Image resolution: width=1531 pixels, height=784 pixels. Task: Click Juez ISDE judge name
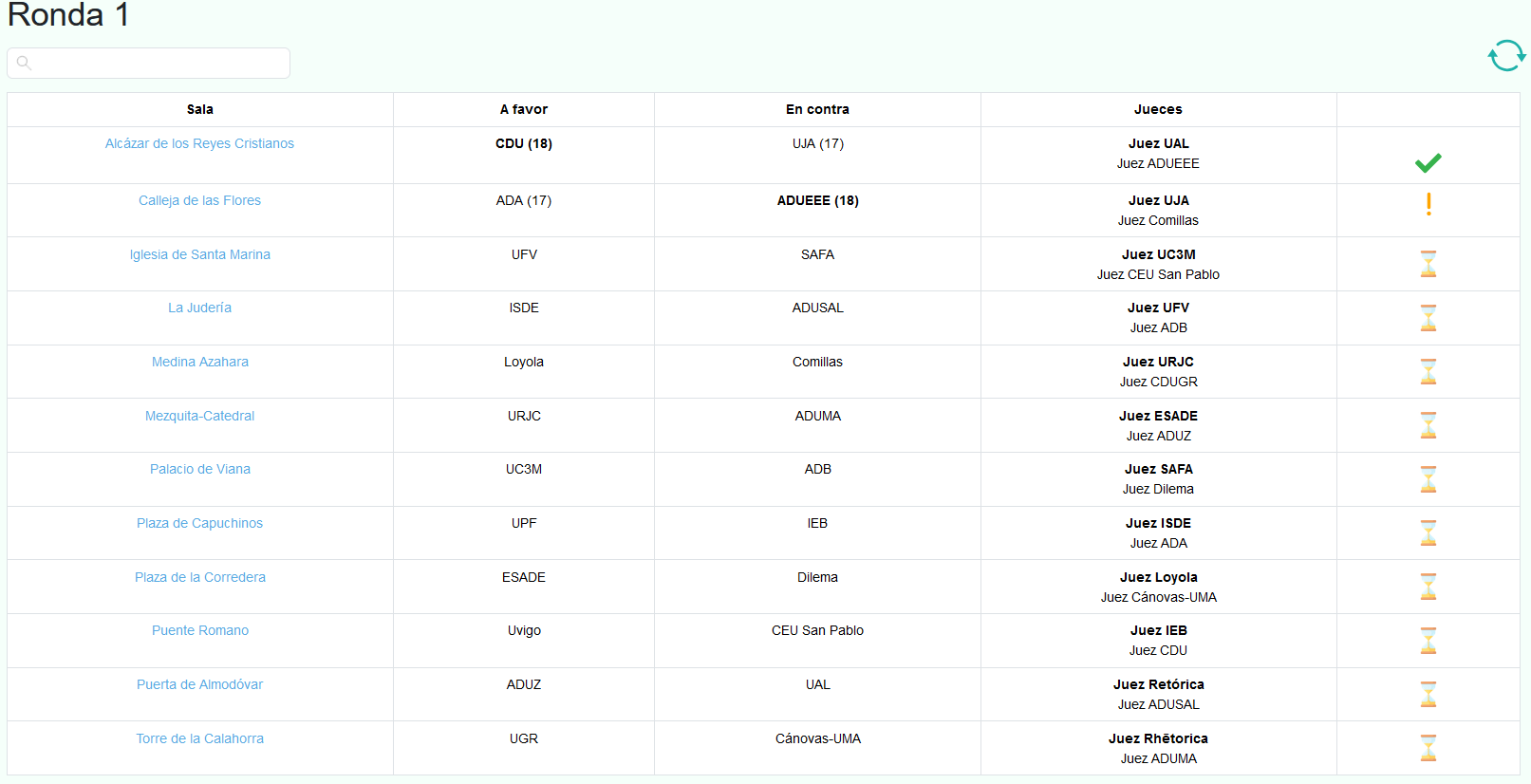tap(1158, 523)
